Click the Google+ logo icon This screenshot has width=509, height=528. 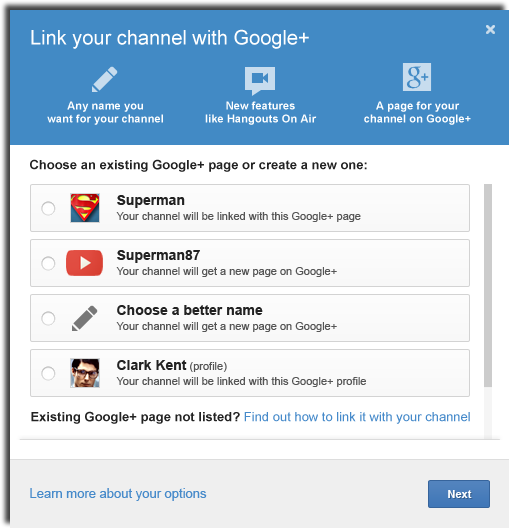tap(417, 77)
